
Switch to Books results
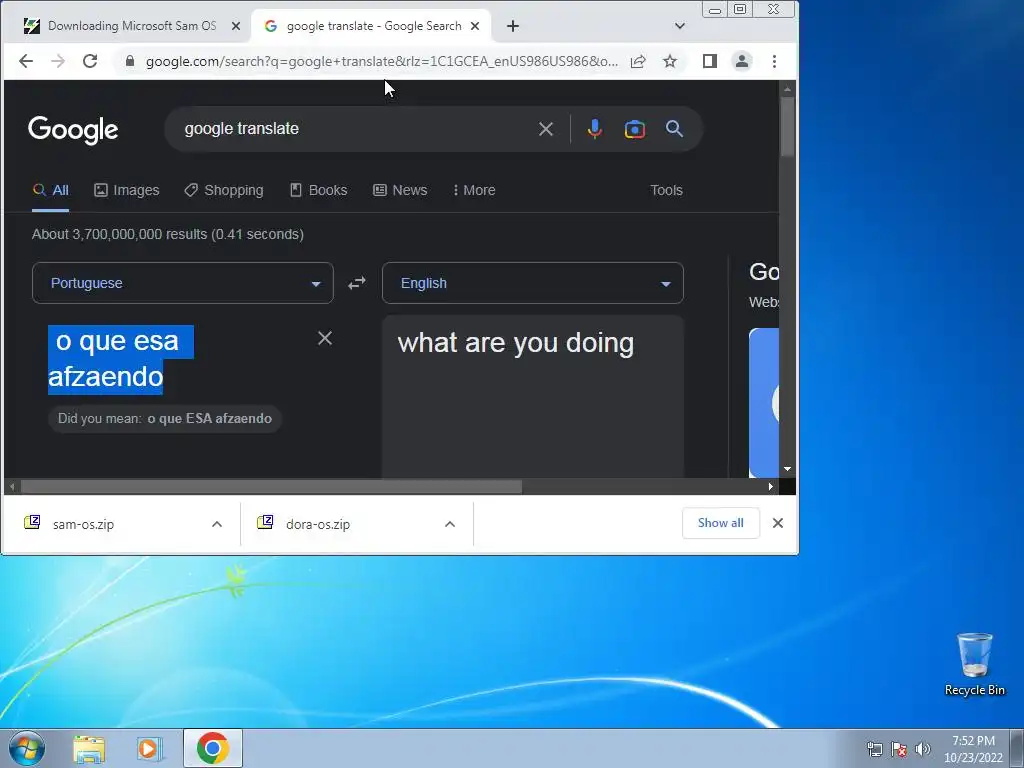pos(319,190)
